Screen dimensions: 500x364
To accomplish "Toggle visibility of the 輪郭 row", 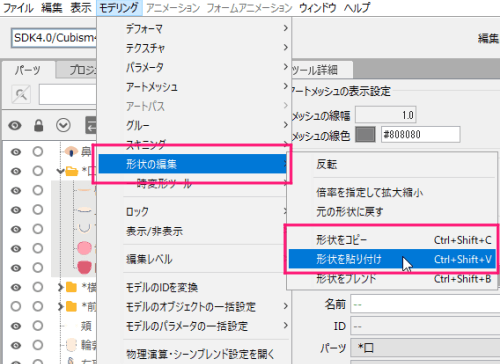I will tap(16, 345).
